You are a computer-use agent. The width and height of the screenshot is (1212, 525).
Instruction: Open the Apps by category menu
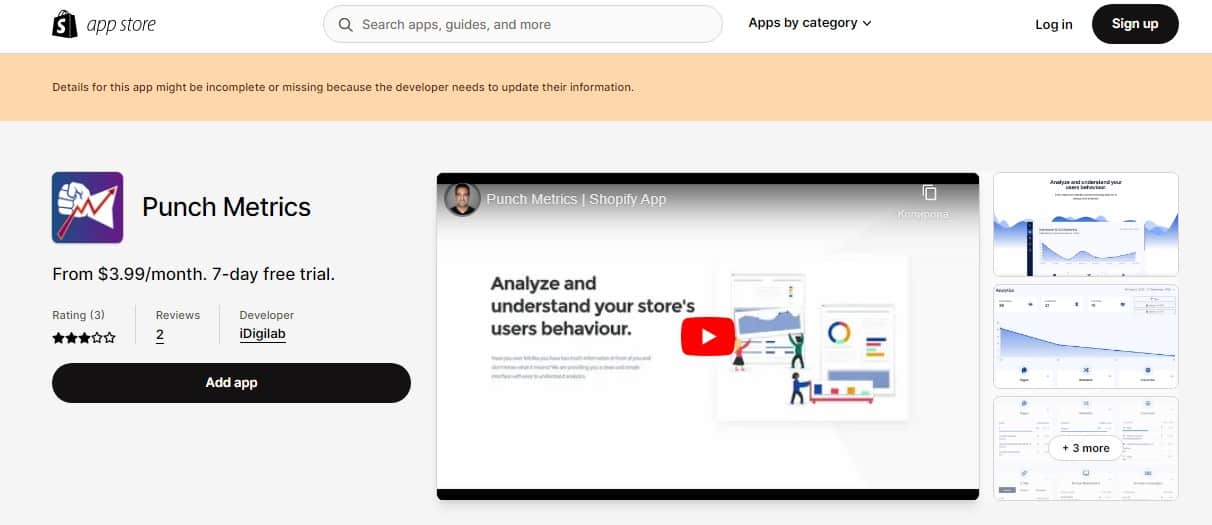coord(802,23)
